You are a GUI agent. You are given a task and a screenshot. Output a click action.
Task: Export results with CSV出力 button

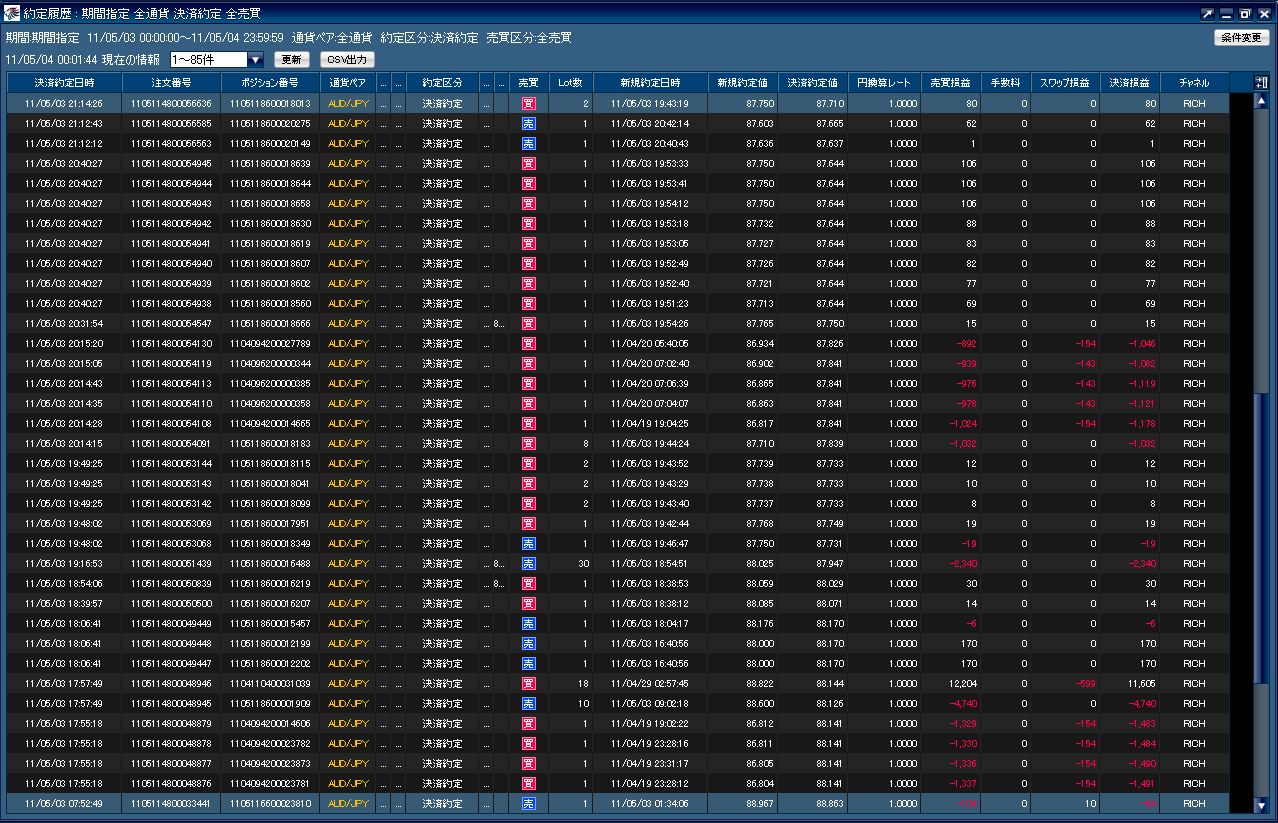pos(347,60)
